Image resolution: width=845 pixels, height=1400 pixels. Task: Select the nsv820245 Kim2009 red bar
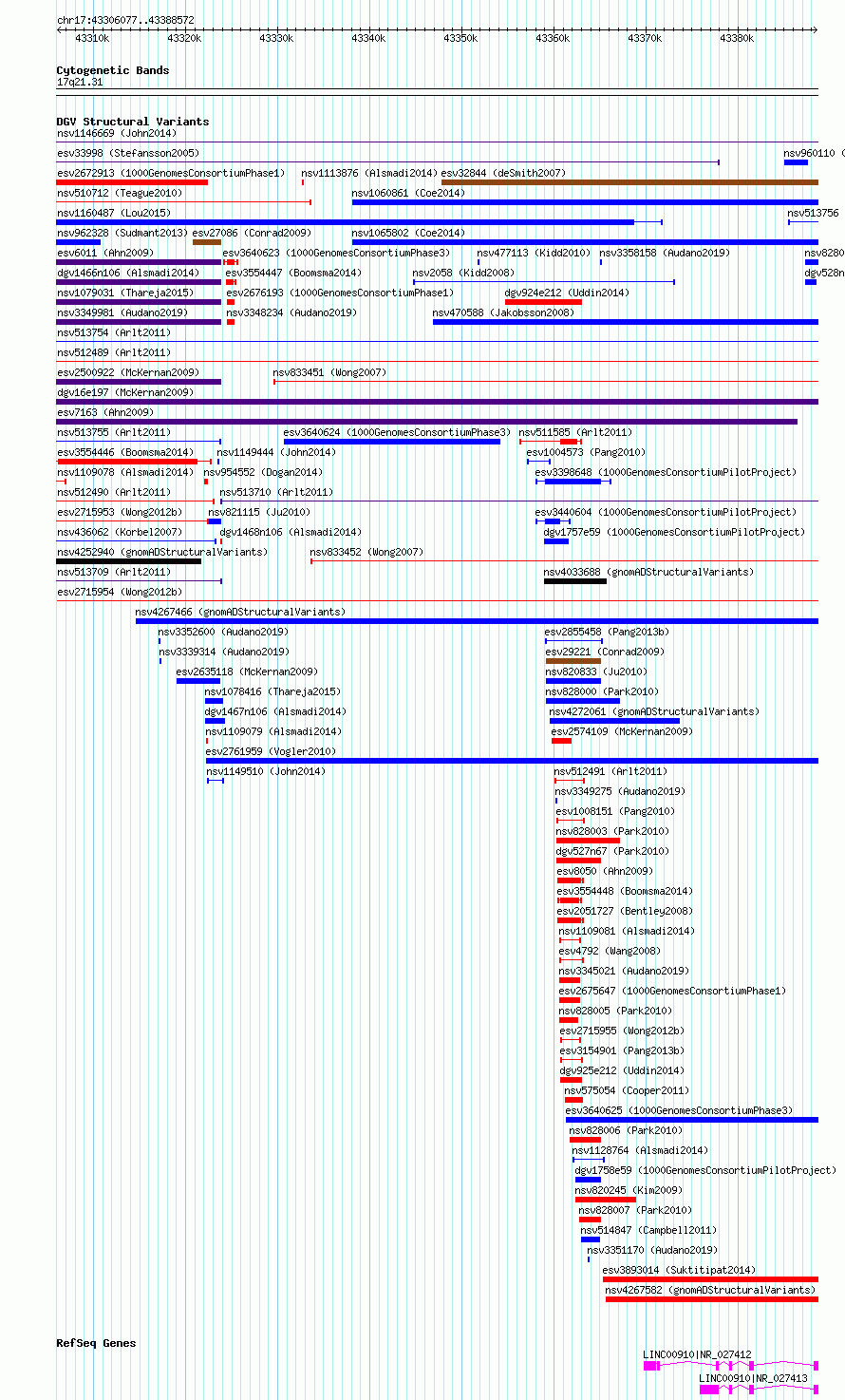[606, 1200]
